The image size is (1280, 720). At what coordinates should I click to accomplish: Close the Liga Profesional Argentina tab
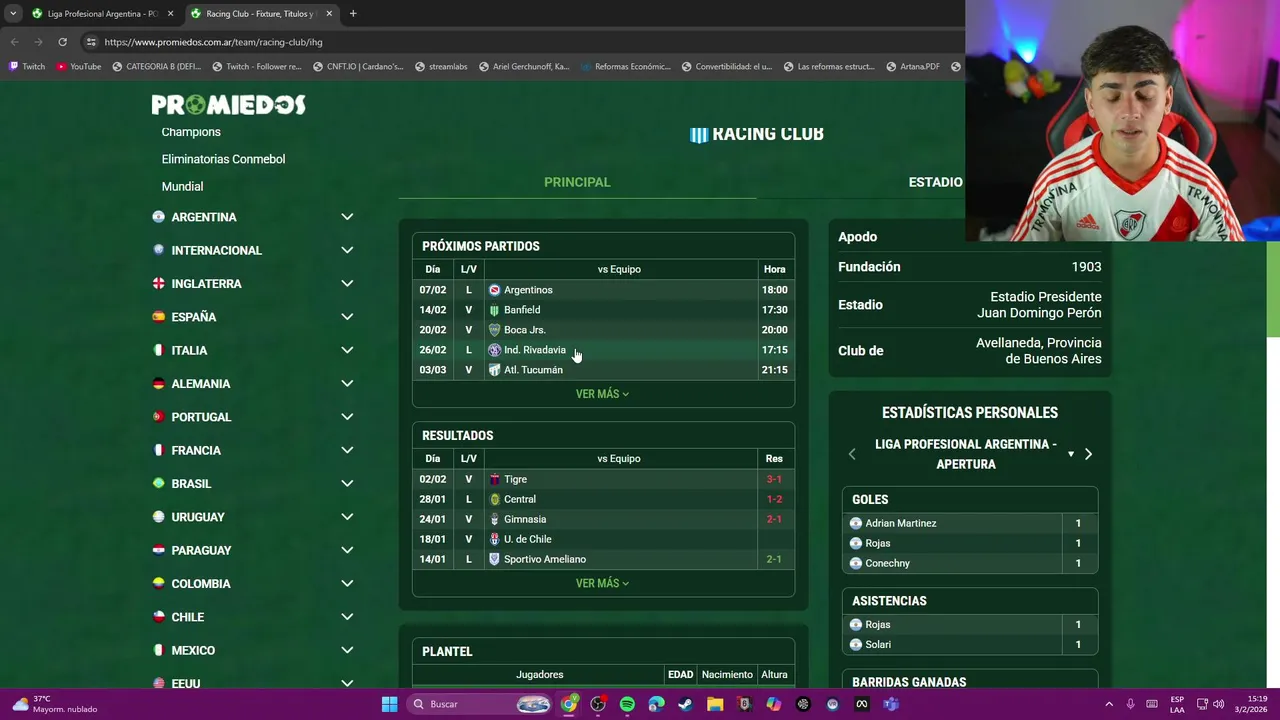pos(170,13)
